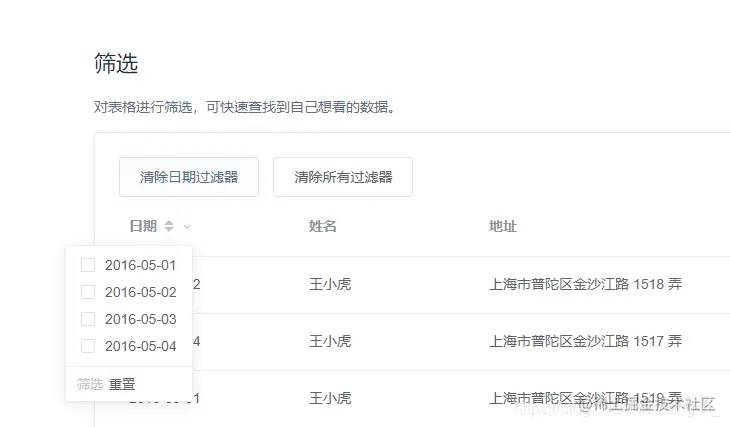Click 王小虎 in the 1517 弄 row
730x427 pixels.
pos(330,341)
